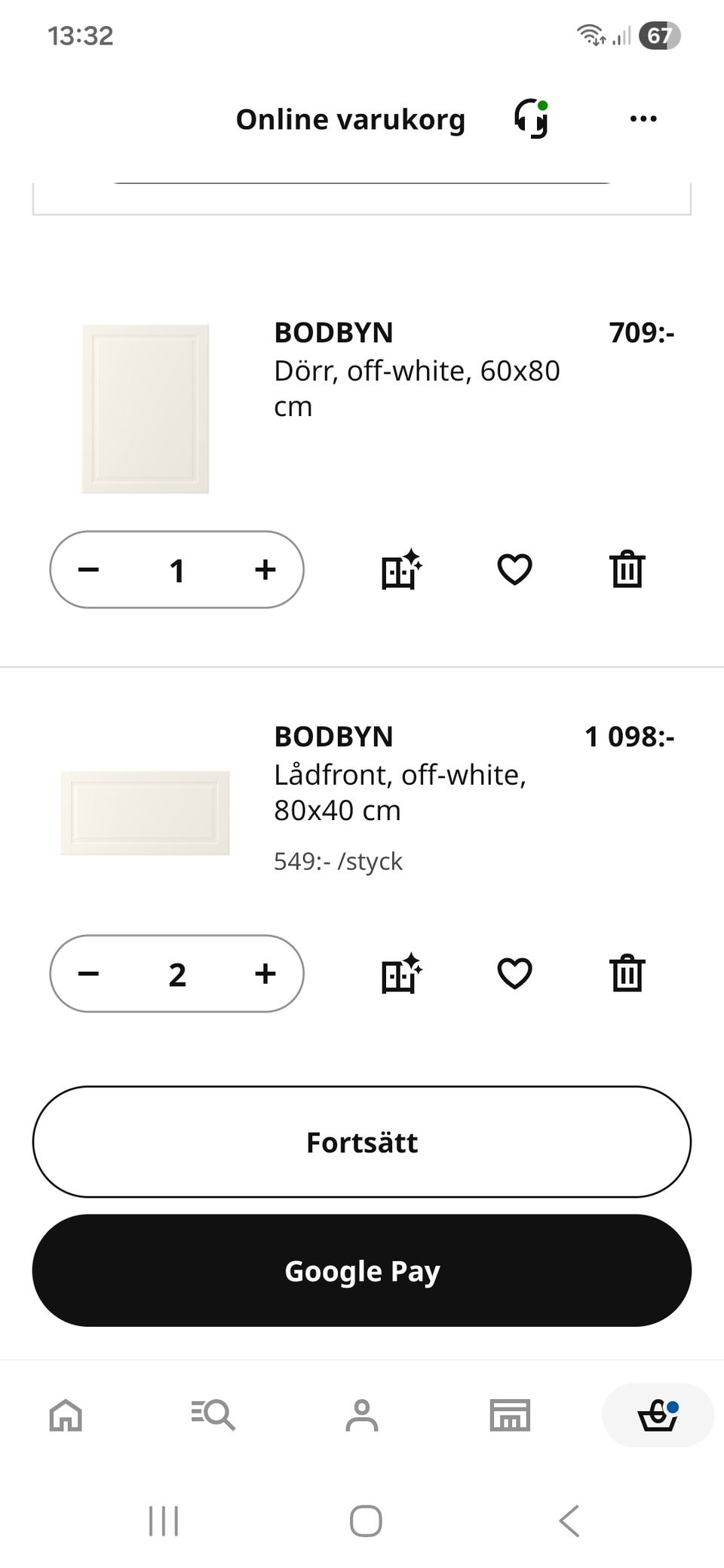The width and height of the screenshot is (724, 1568).
Task: Open the store tab
Action: [510, 1415]
